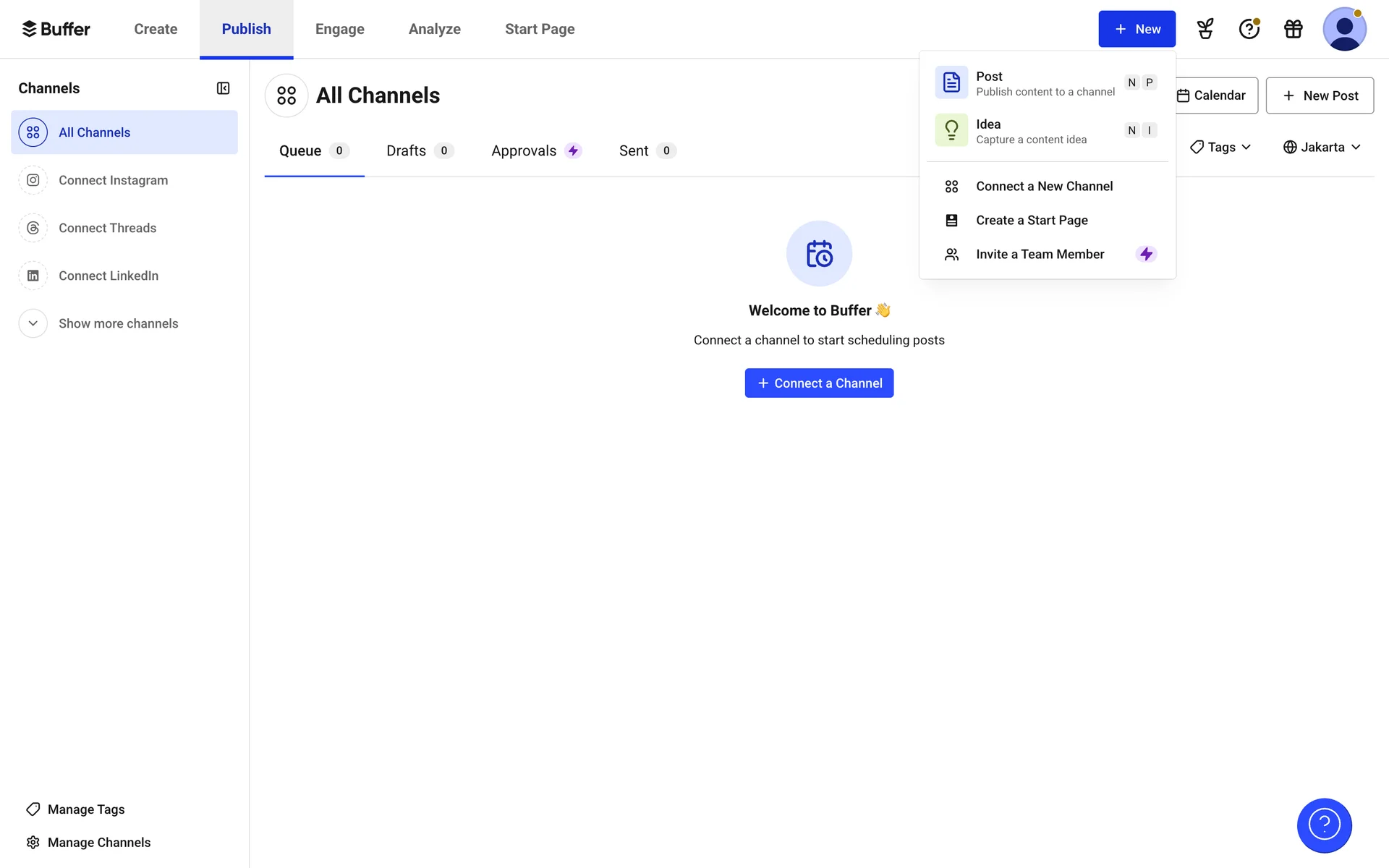Click the Calendar view button
Screen dimensions: 1389x868
tap(1218, 95)
